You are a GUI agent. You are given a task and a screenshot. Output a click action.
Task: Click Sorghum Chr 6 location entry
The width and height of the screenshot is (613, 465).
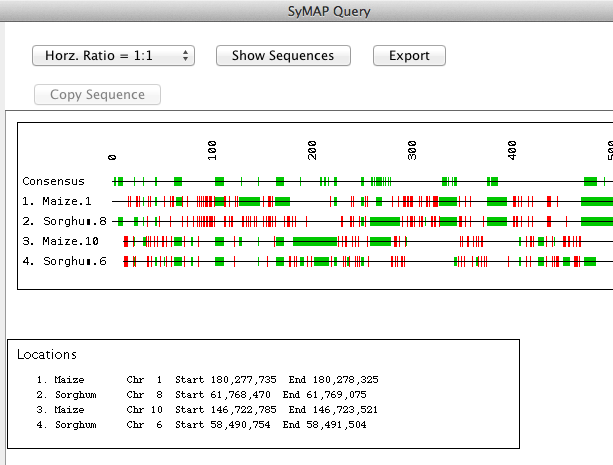[x=202, y=425]
